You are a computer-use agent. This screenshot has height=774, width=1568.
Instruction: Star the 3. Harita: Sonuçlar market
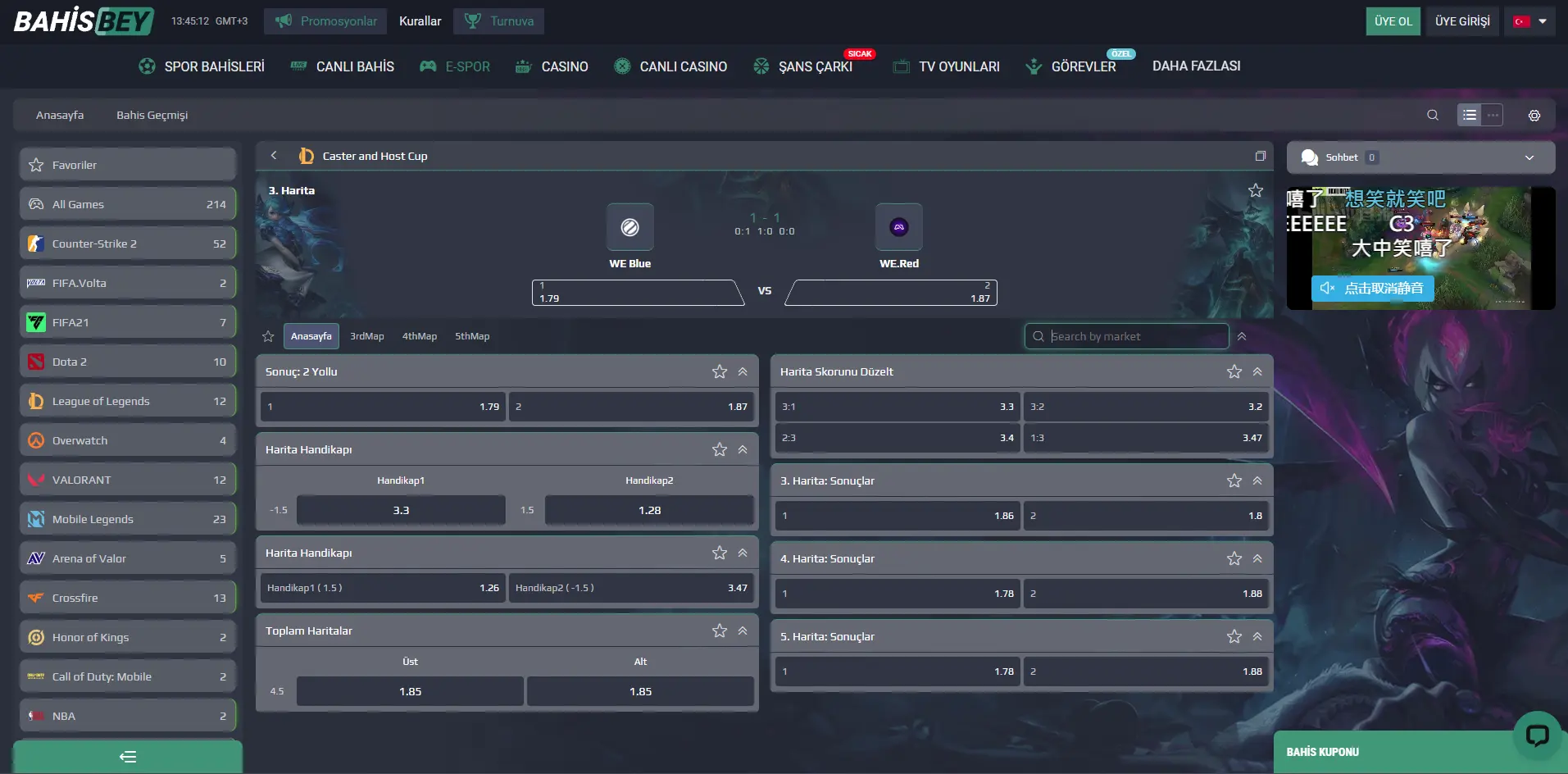click(1234, 480)
